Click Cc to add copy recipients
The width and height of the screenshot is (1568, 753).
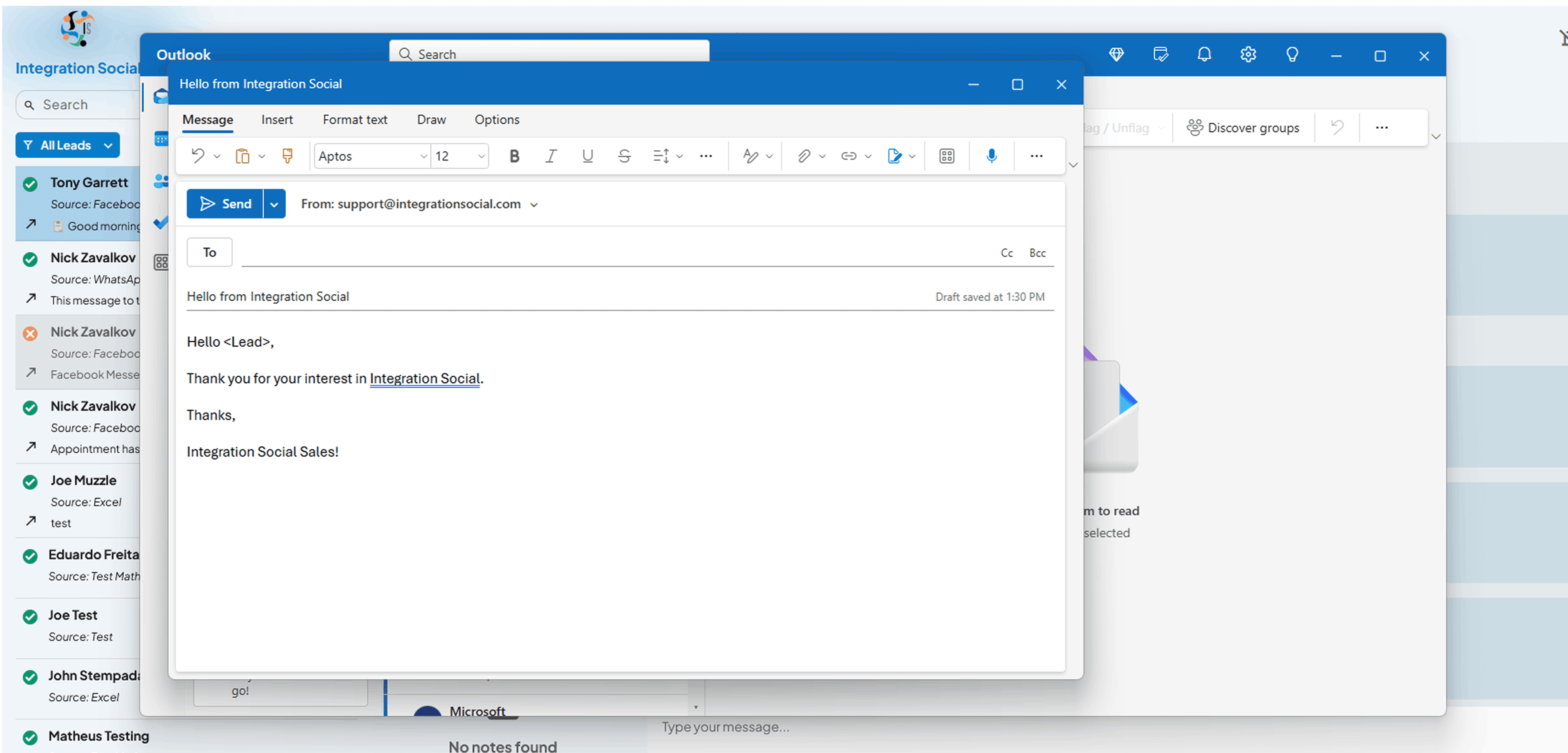(1007, 253)
